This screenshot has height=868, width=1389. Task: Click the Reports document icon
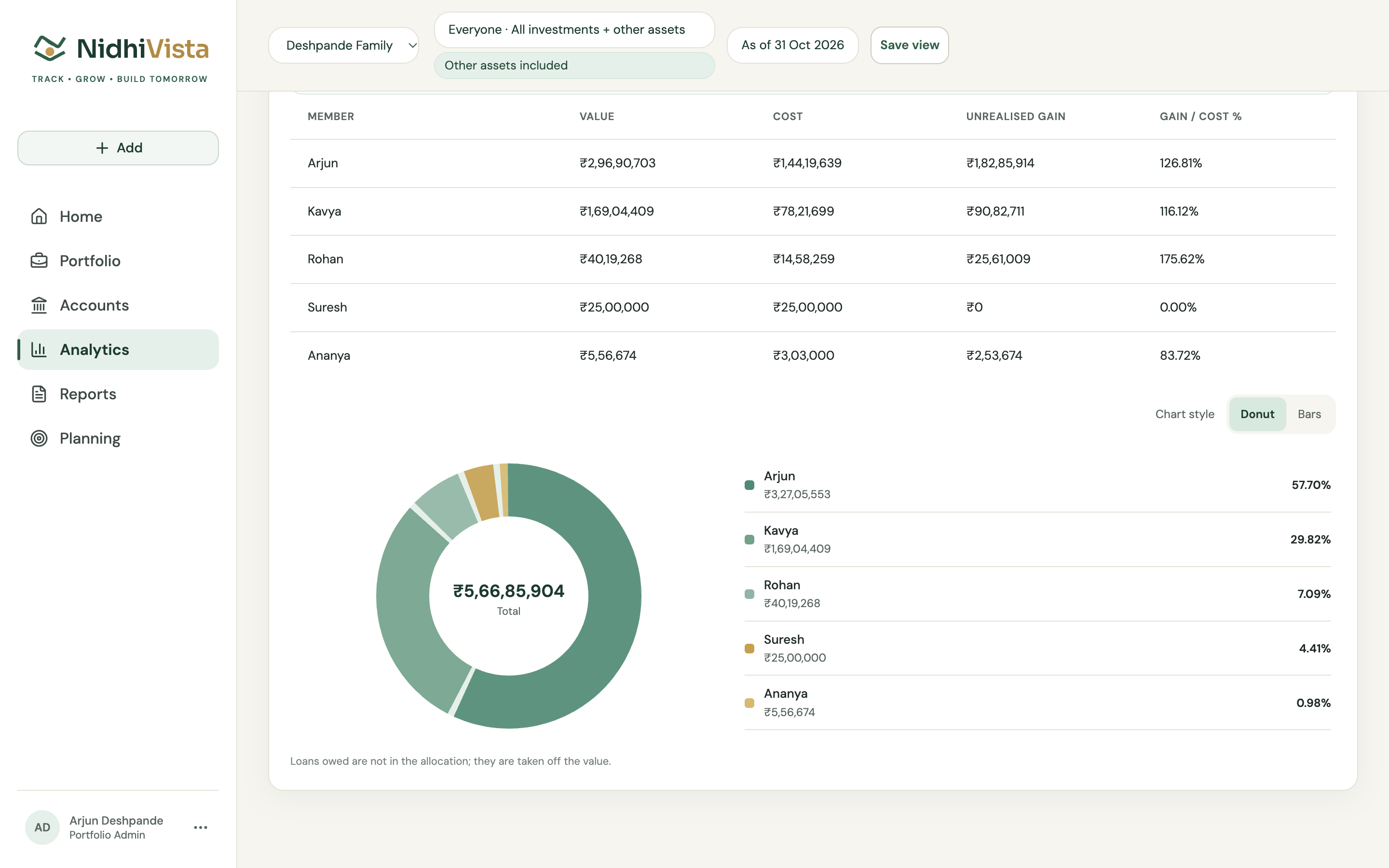click(39, 394)
